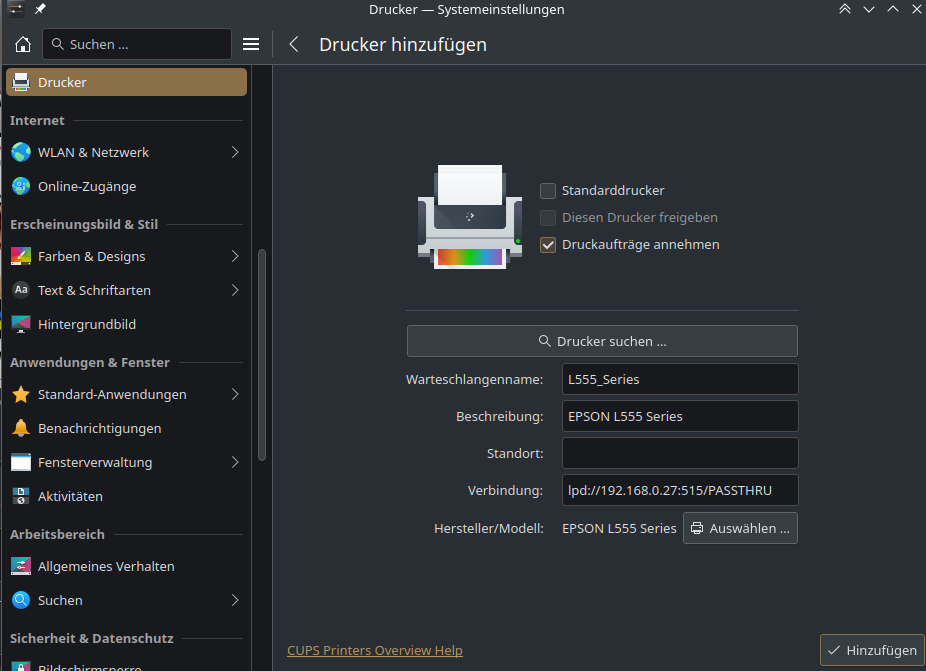Expand the Text & Schriftarten chevron
Image resolution: width=926 pixels, height=671 pixels.
[235, 290]
